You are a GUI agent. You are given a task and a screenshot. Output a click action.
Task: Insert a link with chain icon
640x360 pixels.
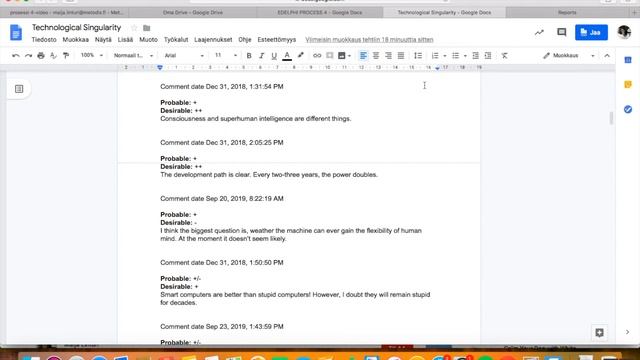(317, 56)
